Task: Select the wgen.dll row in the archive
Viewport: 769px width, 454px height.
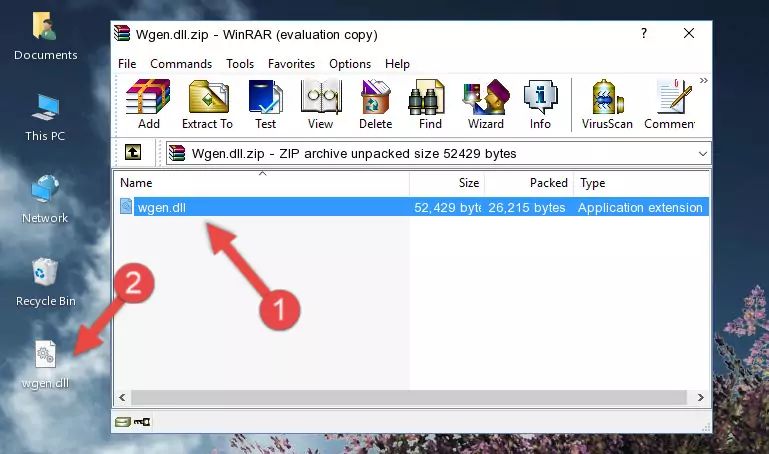Action: pos(414,207)
